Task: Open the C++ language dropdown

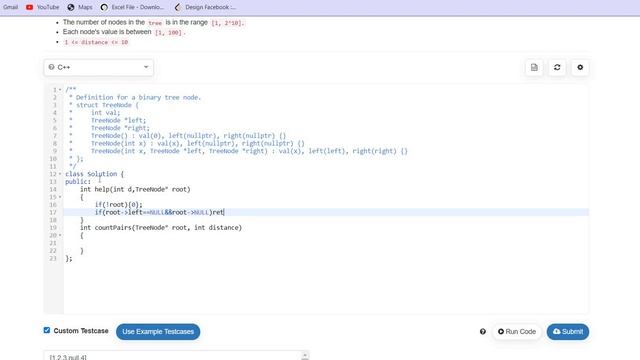Action: (x=99, y=67)
